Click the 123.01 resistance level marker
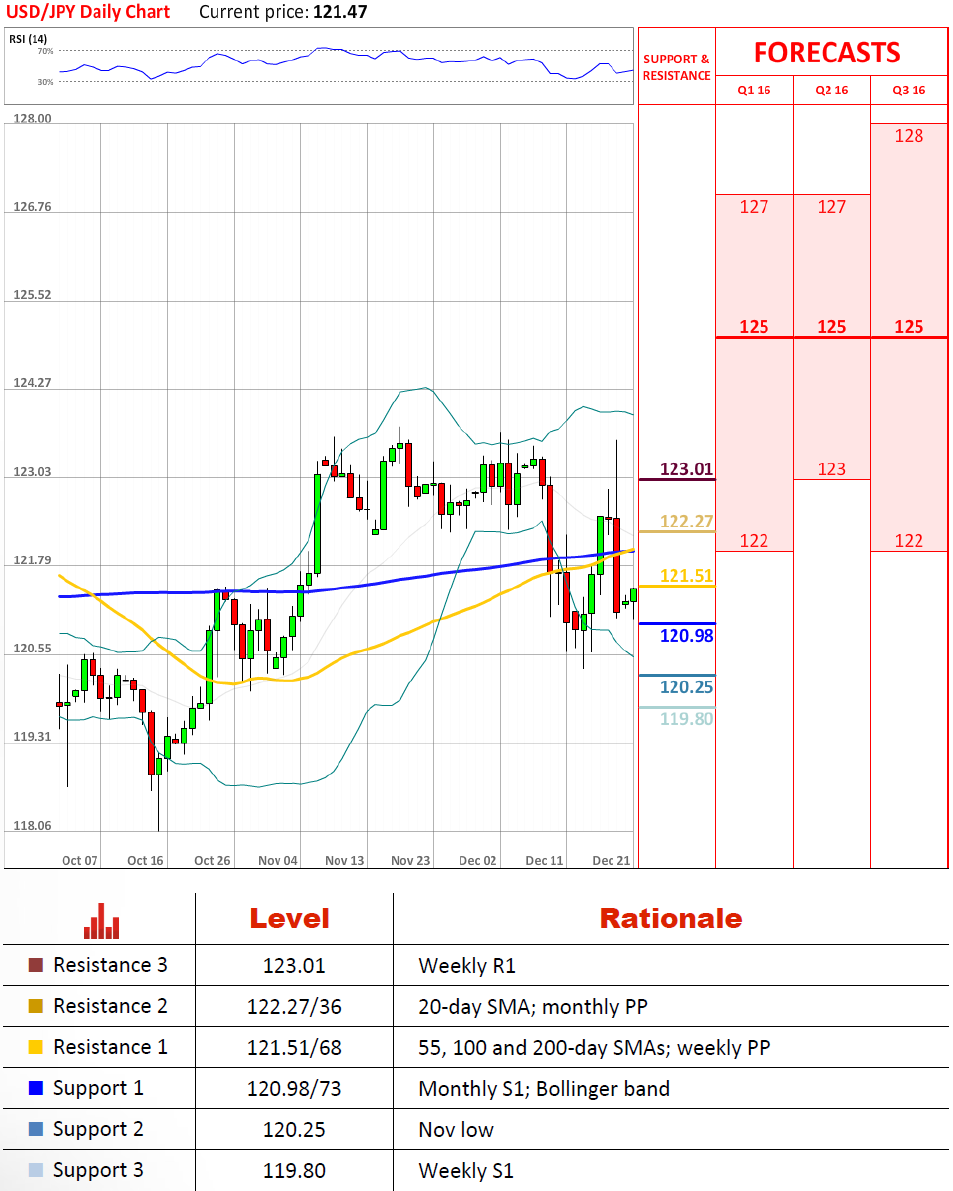This screenshot has width=953, height=1191. [686, 469]
